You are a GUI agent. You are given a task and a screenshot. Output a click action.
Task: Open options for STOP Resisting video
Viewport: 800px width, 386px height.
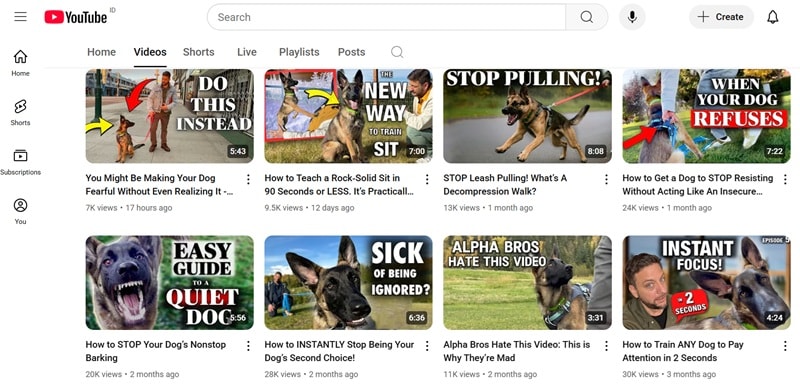(785, 179)
